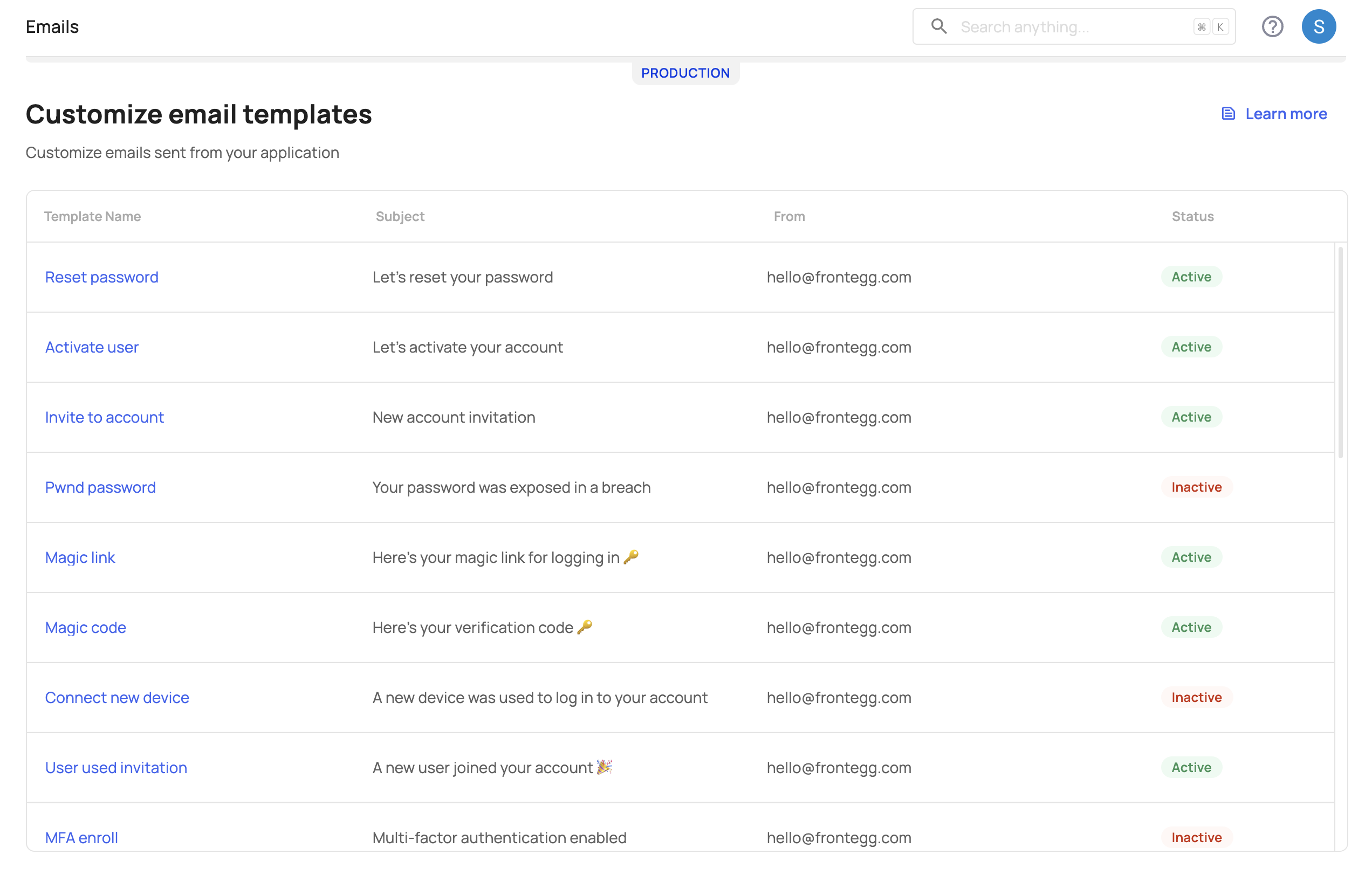Screen dimensions: 1372x882
Task: Click the PRODUCTION environment label
Action: coord(685,72)
